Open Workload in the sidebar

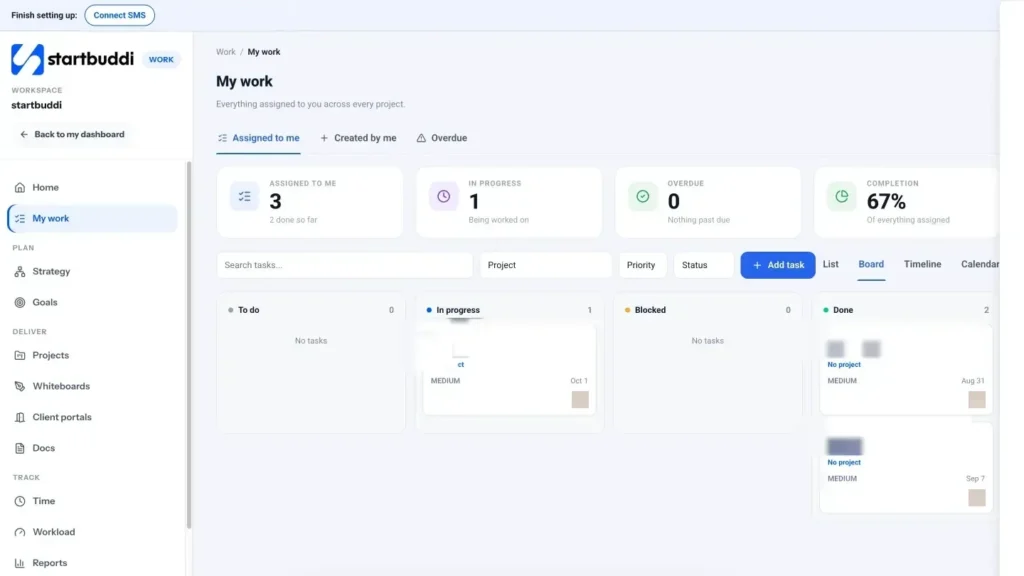pos(93,532)
